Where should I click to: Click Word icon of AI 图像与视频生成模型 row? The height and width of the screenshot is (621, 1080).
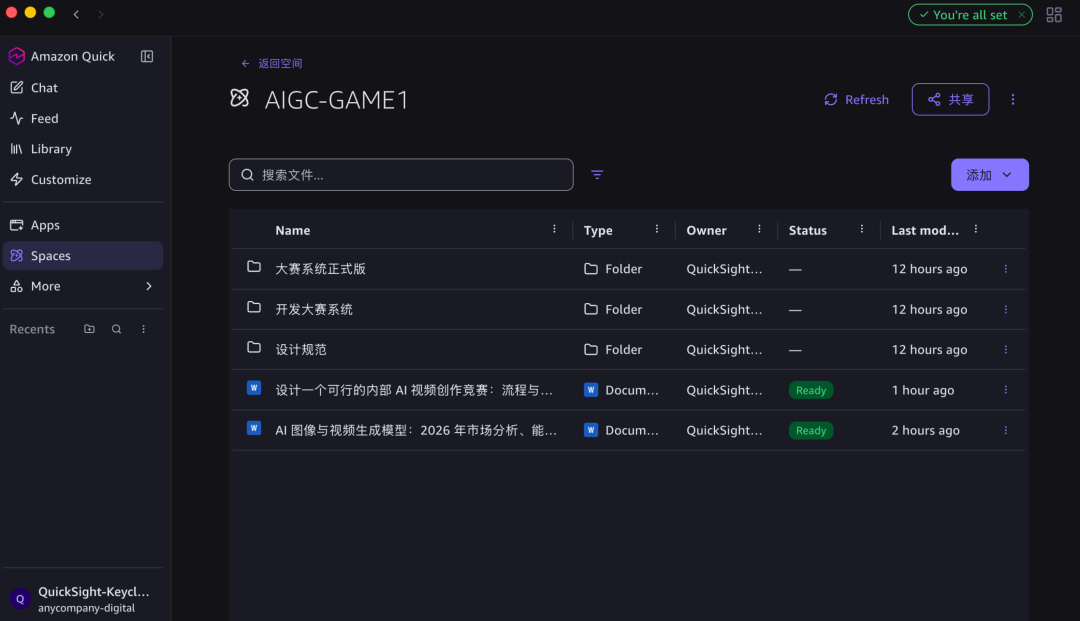(x=253, y=428)
